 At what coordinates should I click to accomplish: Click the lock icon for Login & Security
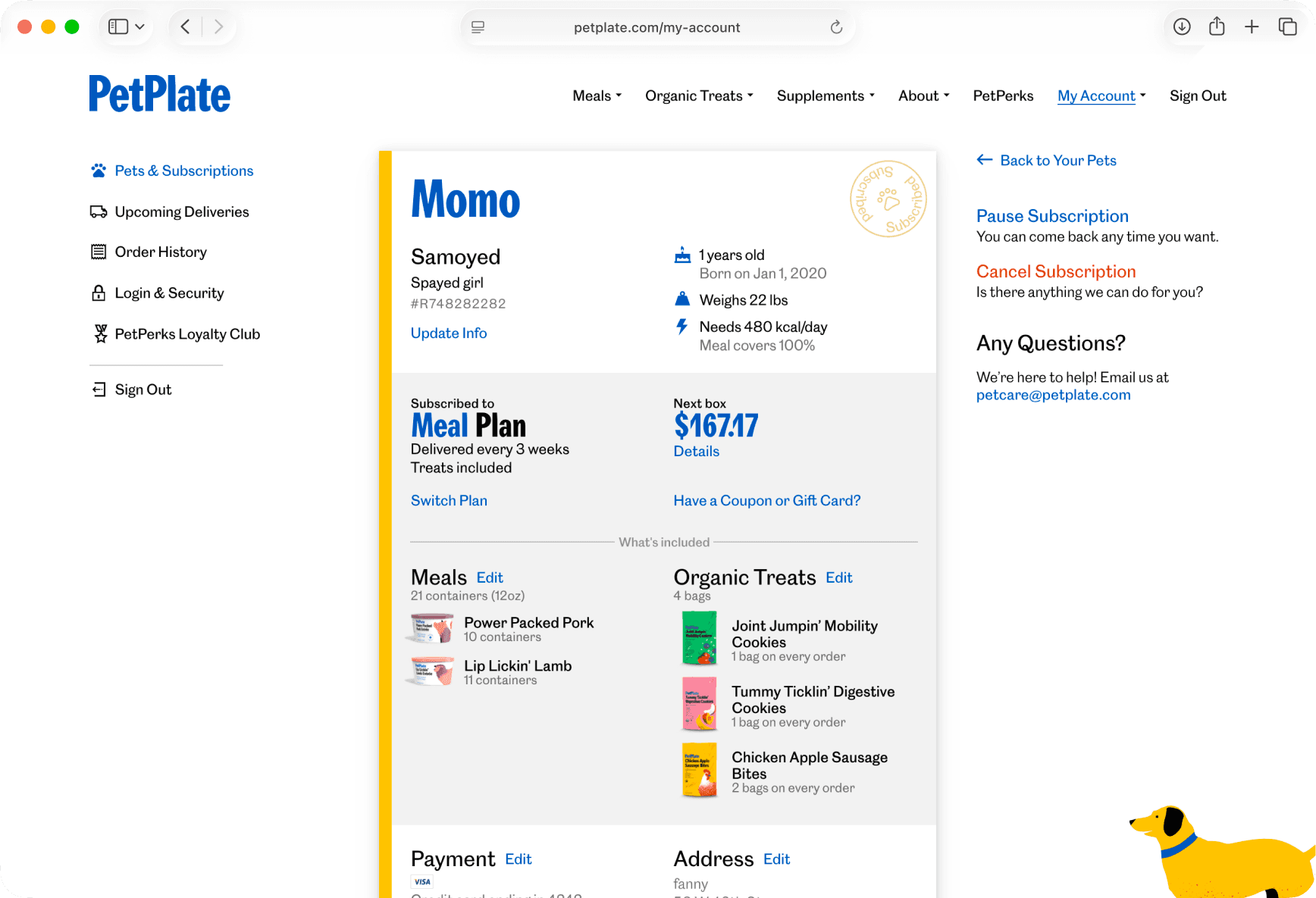[x=99, y=293]
